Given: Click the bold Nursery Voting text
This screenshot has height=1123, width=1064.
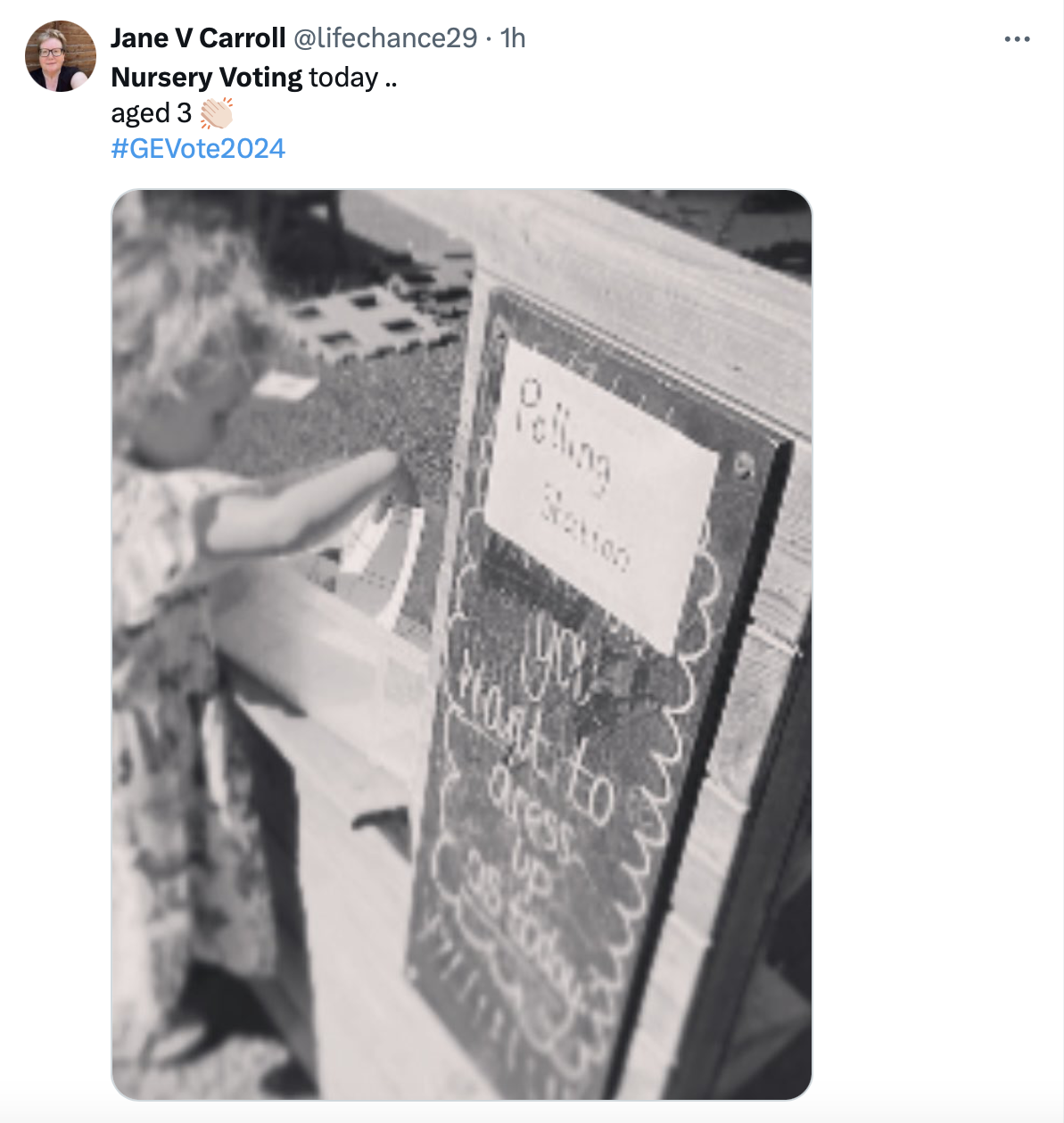Looking at the screenshot, I should pos(207,78).
